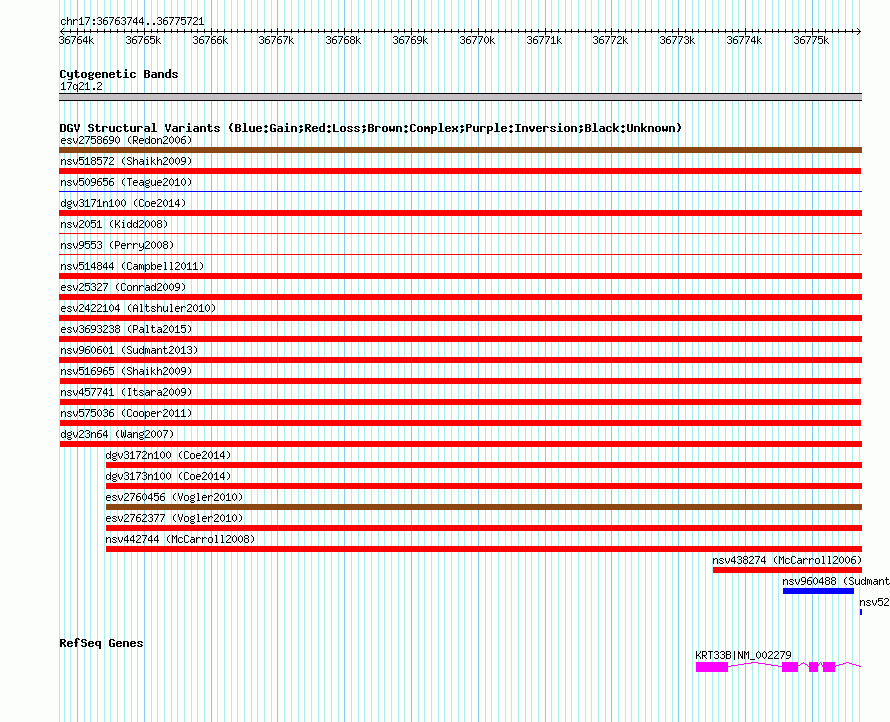The image size is (890, 722).
Task: Click the esv2760456 (Vogler2010) brown complex bar
Action: coord(484,507)
